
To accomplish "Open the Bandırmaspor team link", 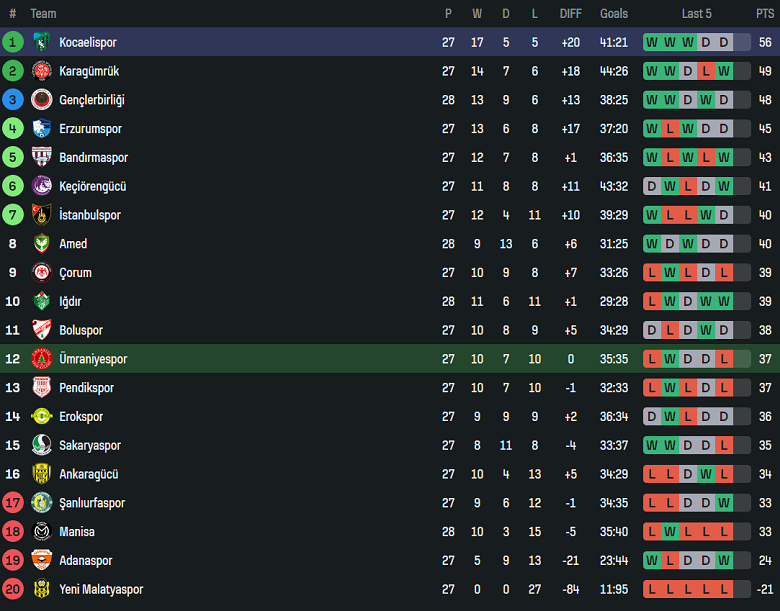I will [93, 157].
